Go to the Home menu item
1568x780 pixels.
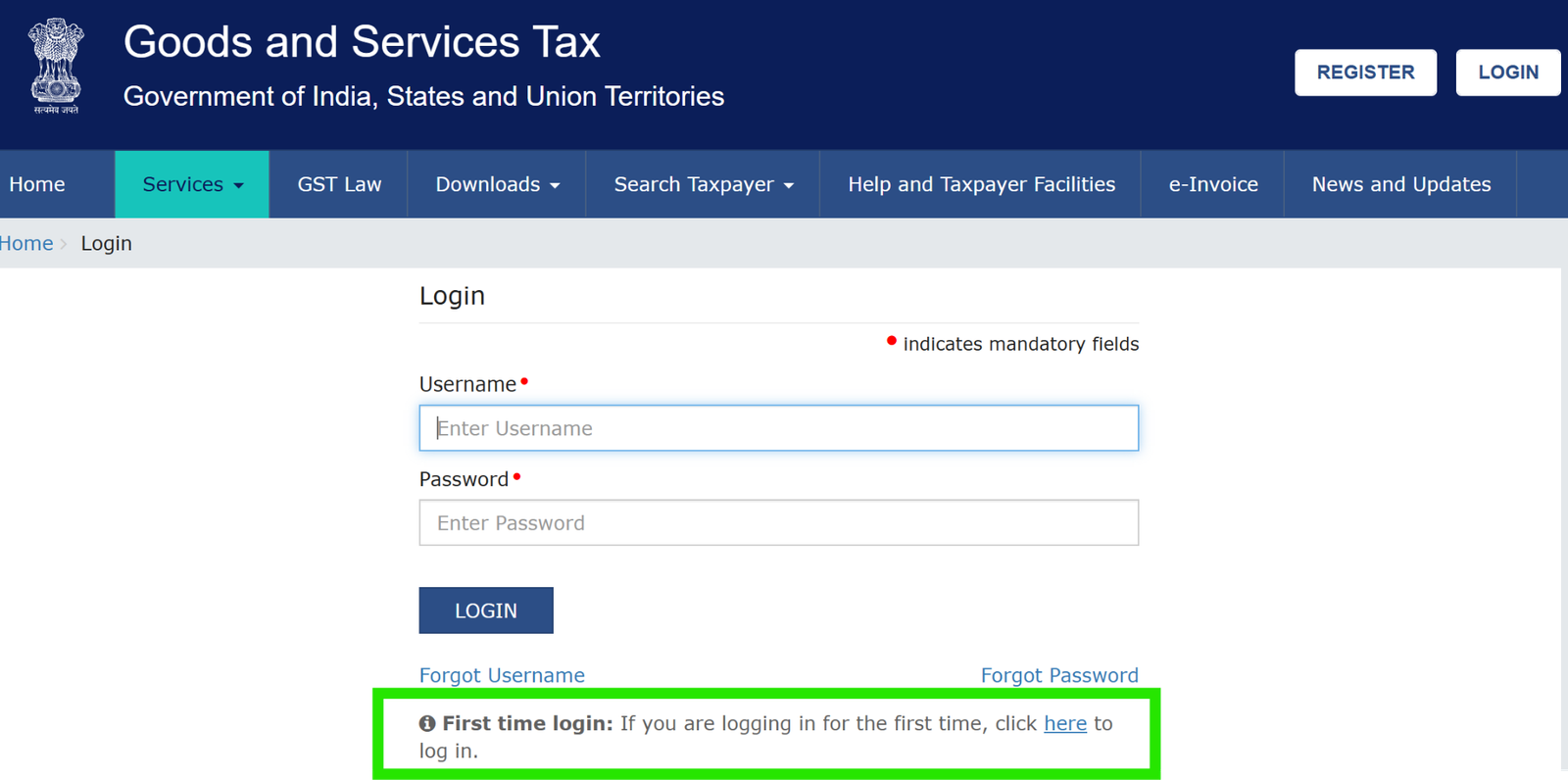coord(37,184)
